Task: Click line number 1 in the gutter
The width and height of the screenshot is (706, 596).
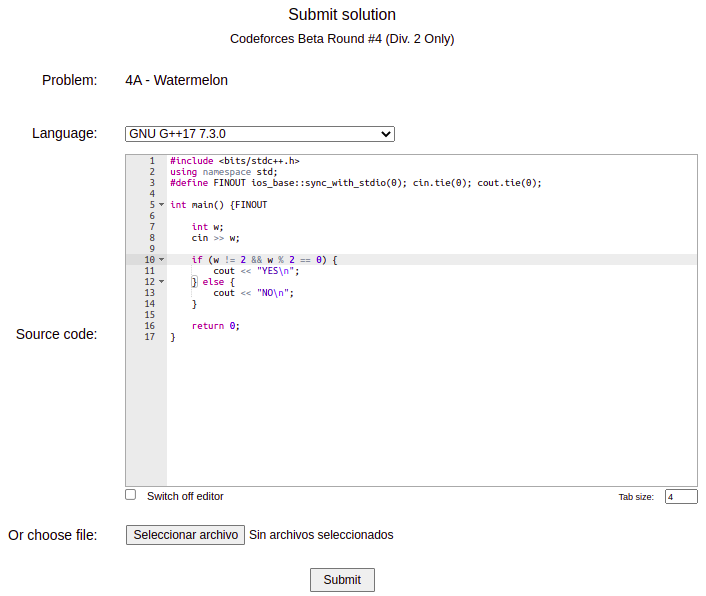Action: 152,161
